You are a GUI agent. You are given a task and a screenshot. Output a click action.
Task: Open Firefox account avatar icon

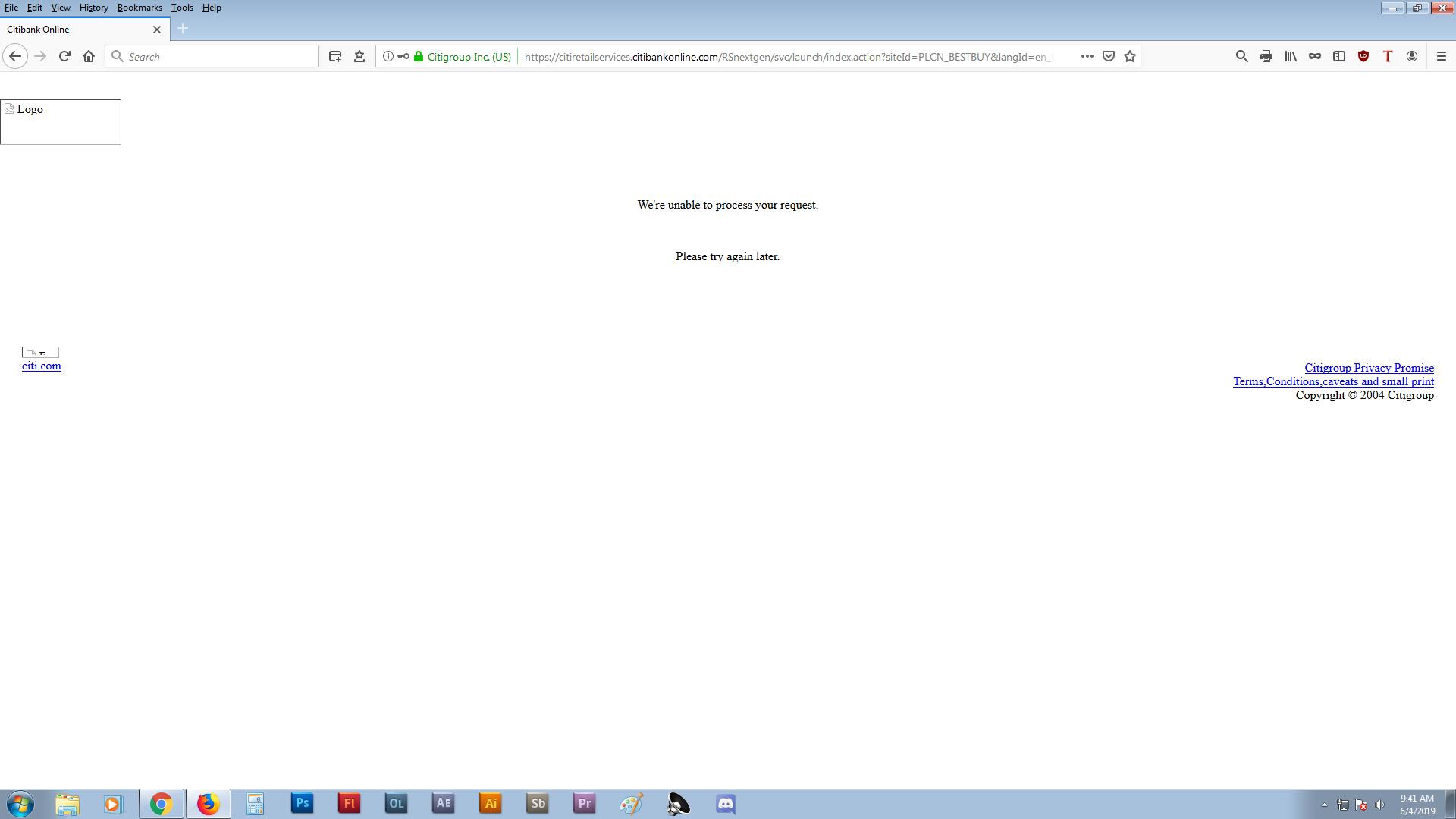pos(1411,56)
